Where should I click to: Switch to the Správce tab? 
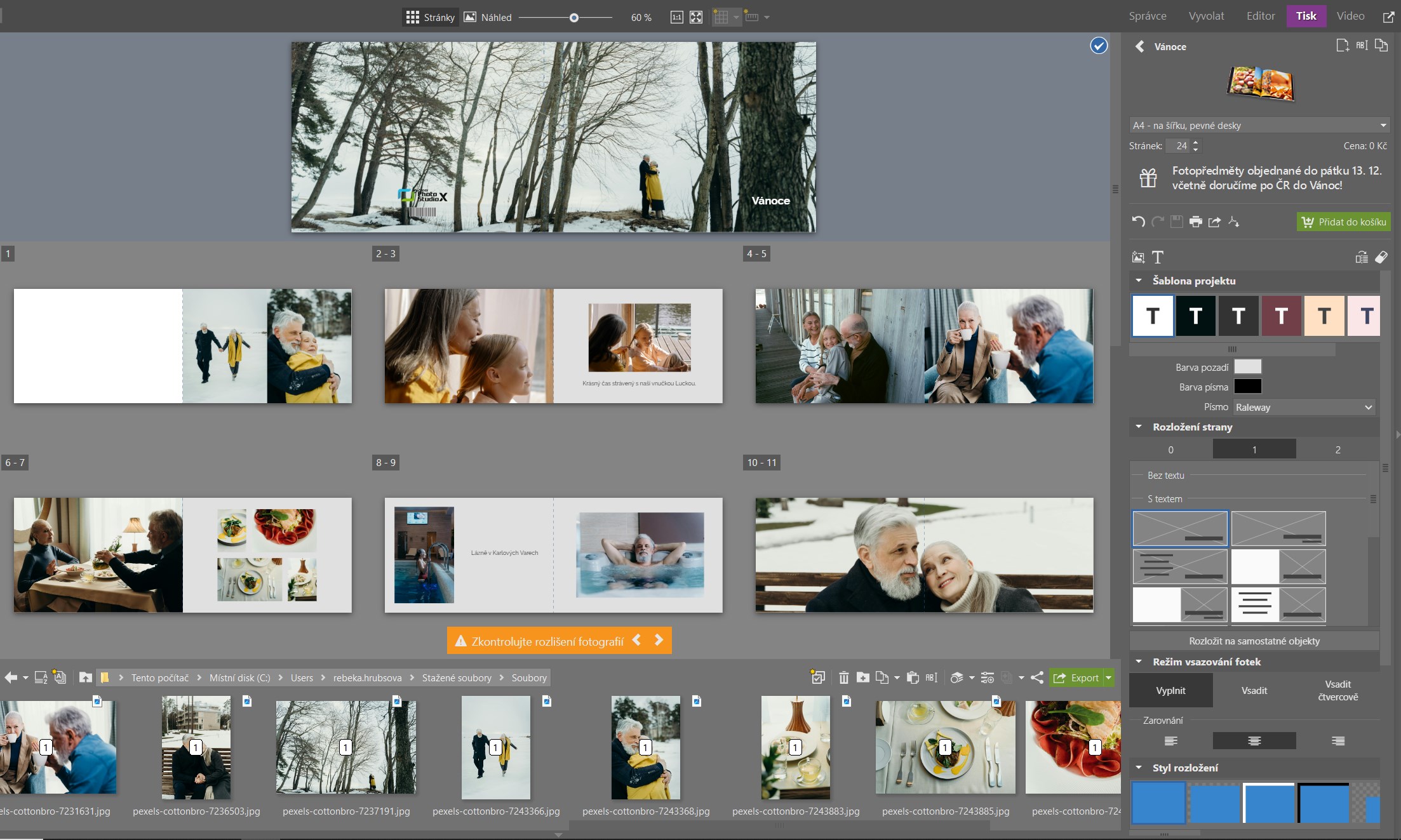pyautogui.click(x=1147, y=16)
